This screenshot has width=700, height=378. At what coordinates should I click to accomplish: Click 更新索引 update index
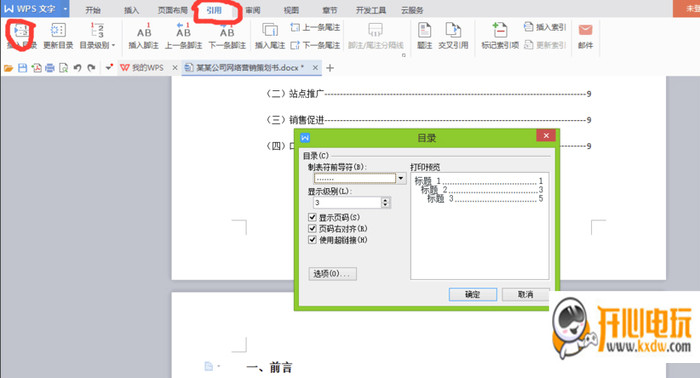click(x=545, y=45)
